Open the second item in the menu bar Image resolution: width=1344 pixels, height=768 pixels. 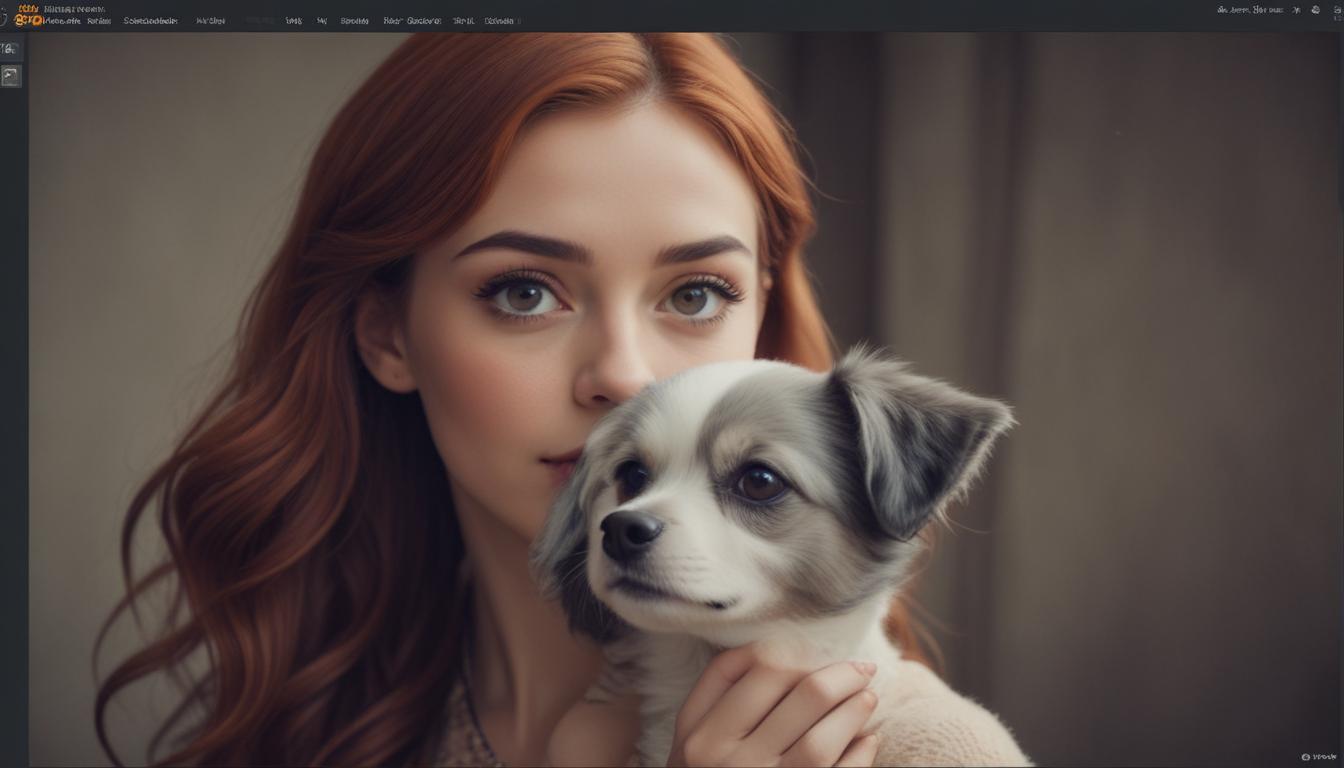coord(99,21)
